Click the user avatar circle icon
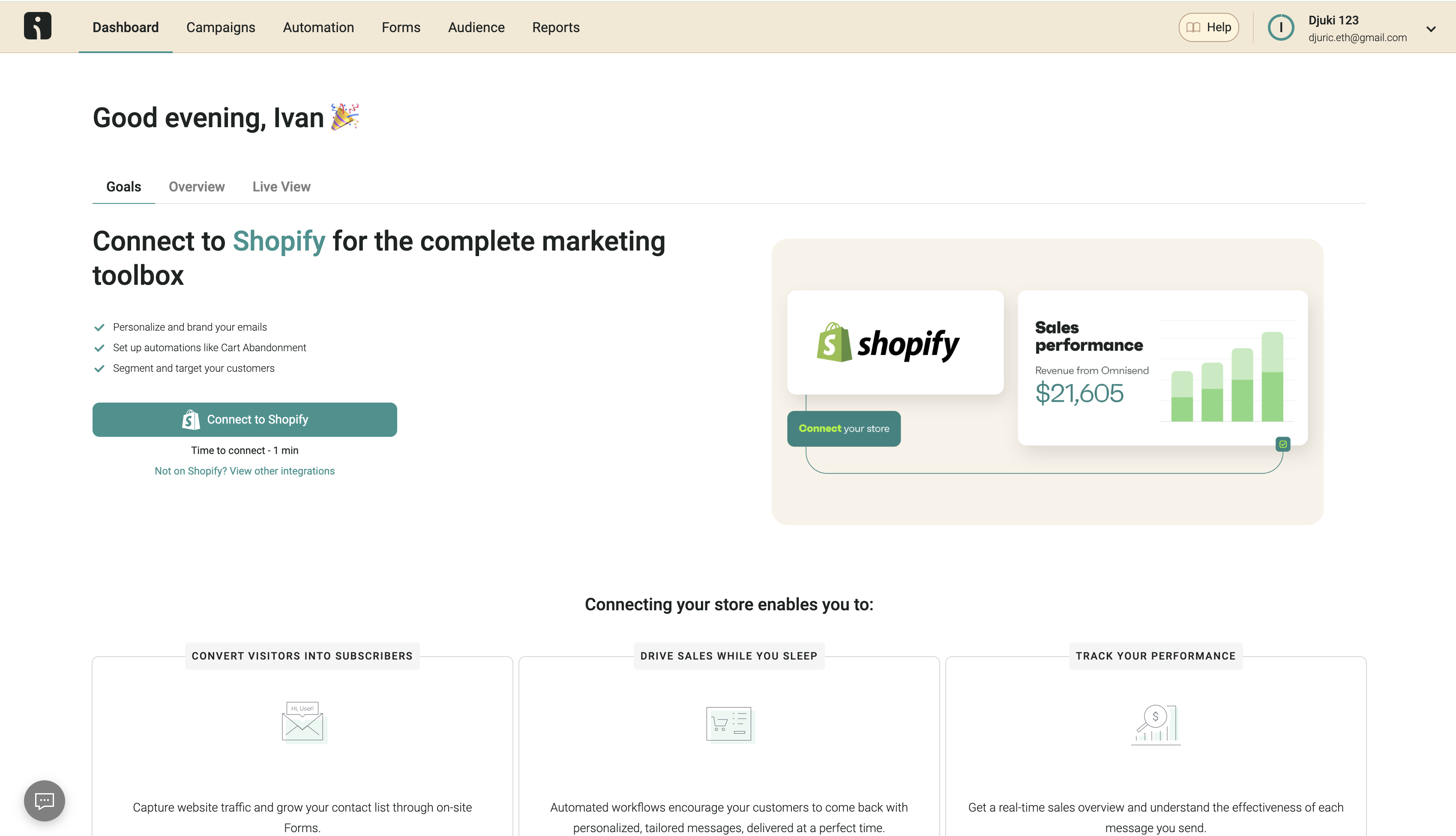Viewport: 1456px width, 836px height. 1280,27
